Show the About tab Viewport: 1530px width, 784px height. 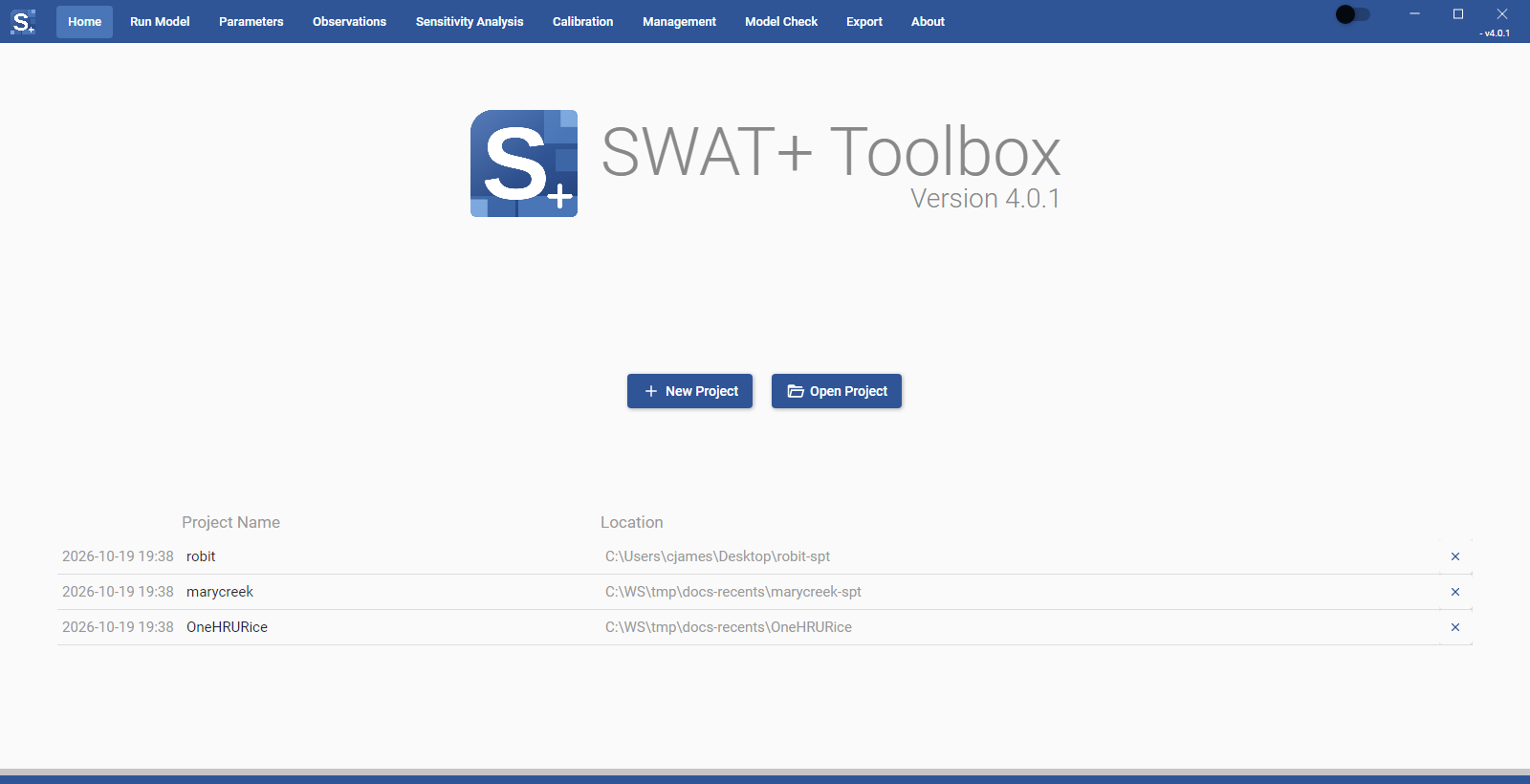928,22
